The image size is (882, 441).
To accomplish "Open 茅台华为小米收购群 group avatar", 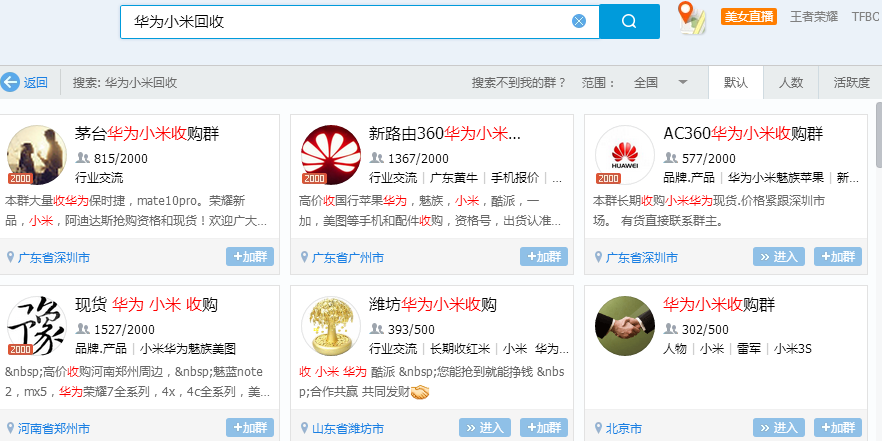I will pyautogui.click(x=37, y=155).
